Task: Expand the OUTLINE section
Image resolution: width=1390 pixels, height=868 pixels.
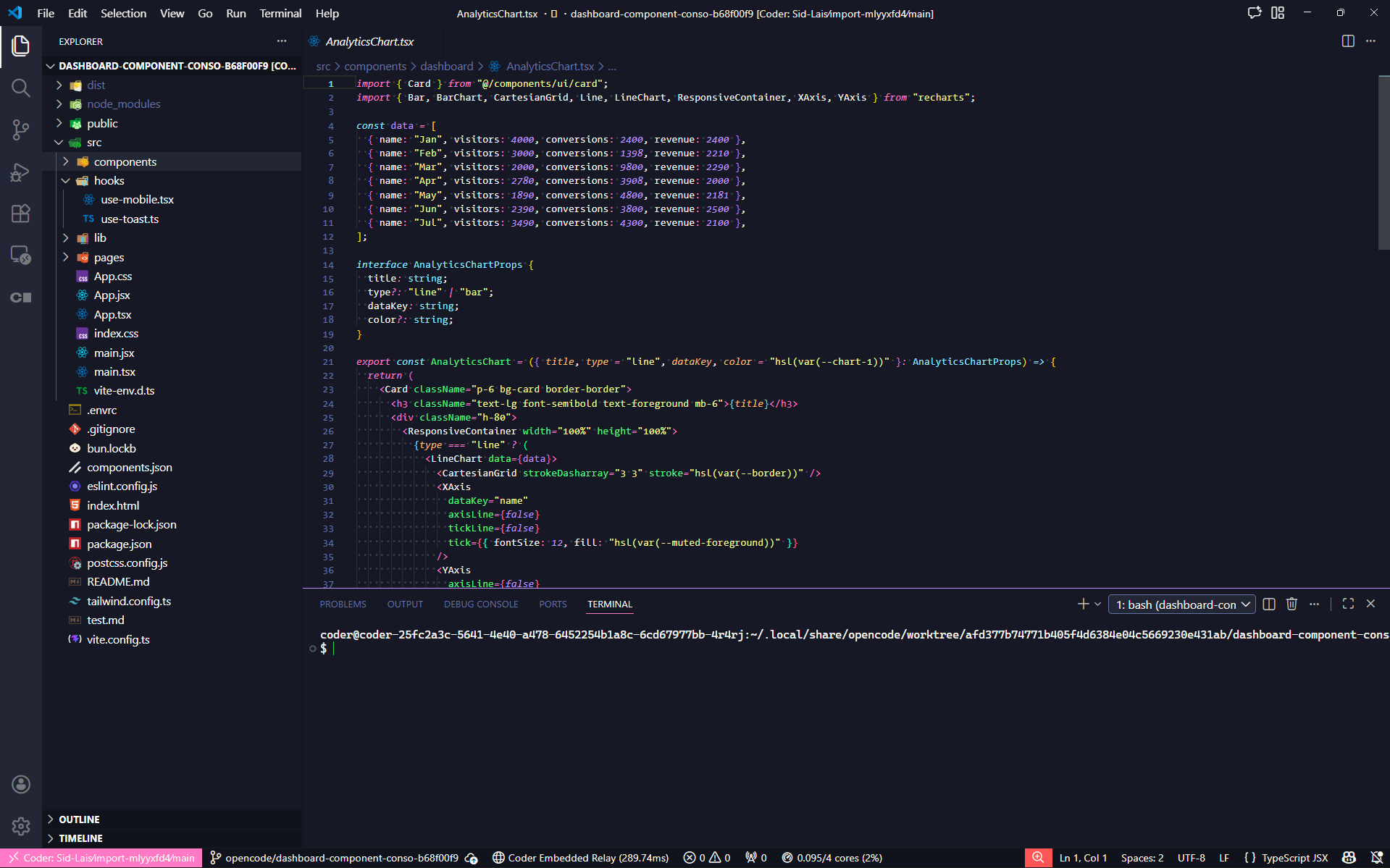Action: tap(79, 819)
